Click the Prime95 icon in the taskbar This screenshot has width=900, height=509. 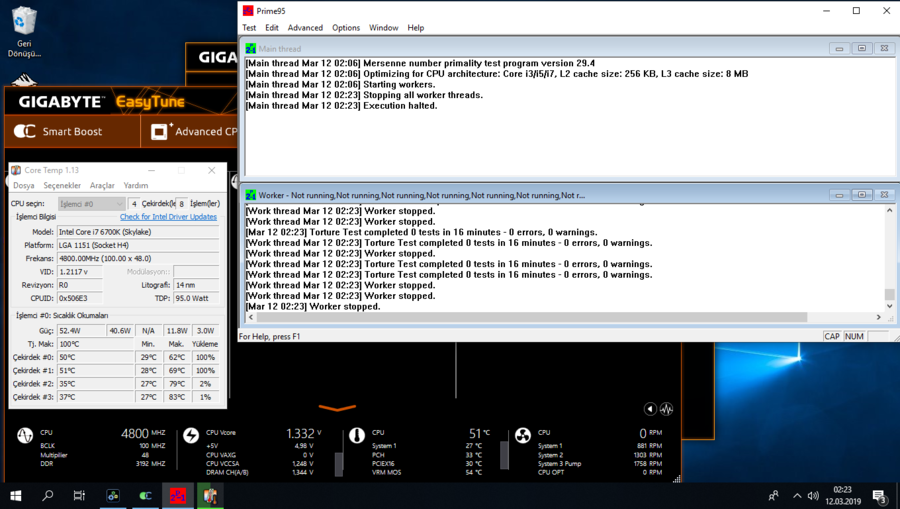[x=177, y=495]
